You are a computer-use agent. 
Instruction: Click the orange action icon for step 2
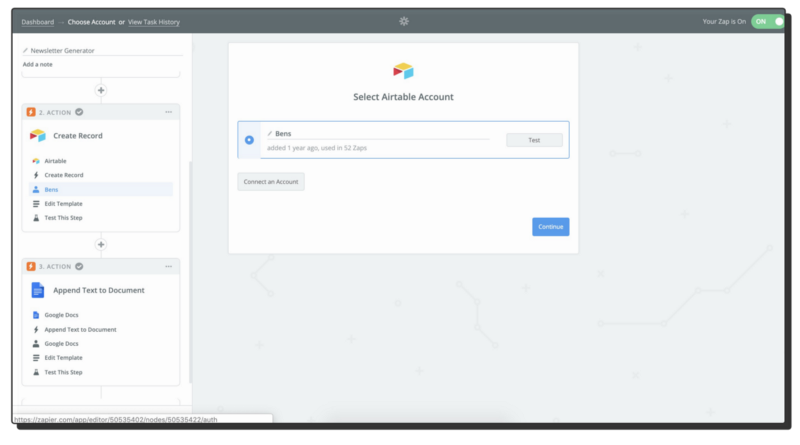pyautogui.click(x=31, y=112)
